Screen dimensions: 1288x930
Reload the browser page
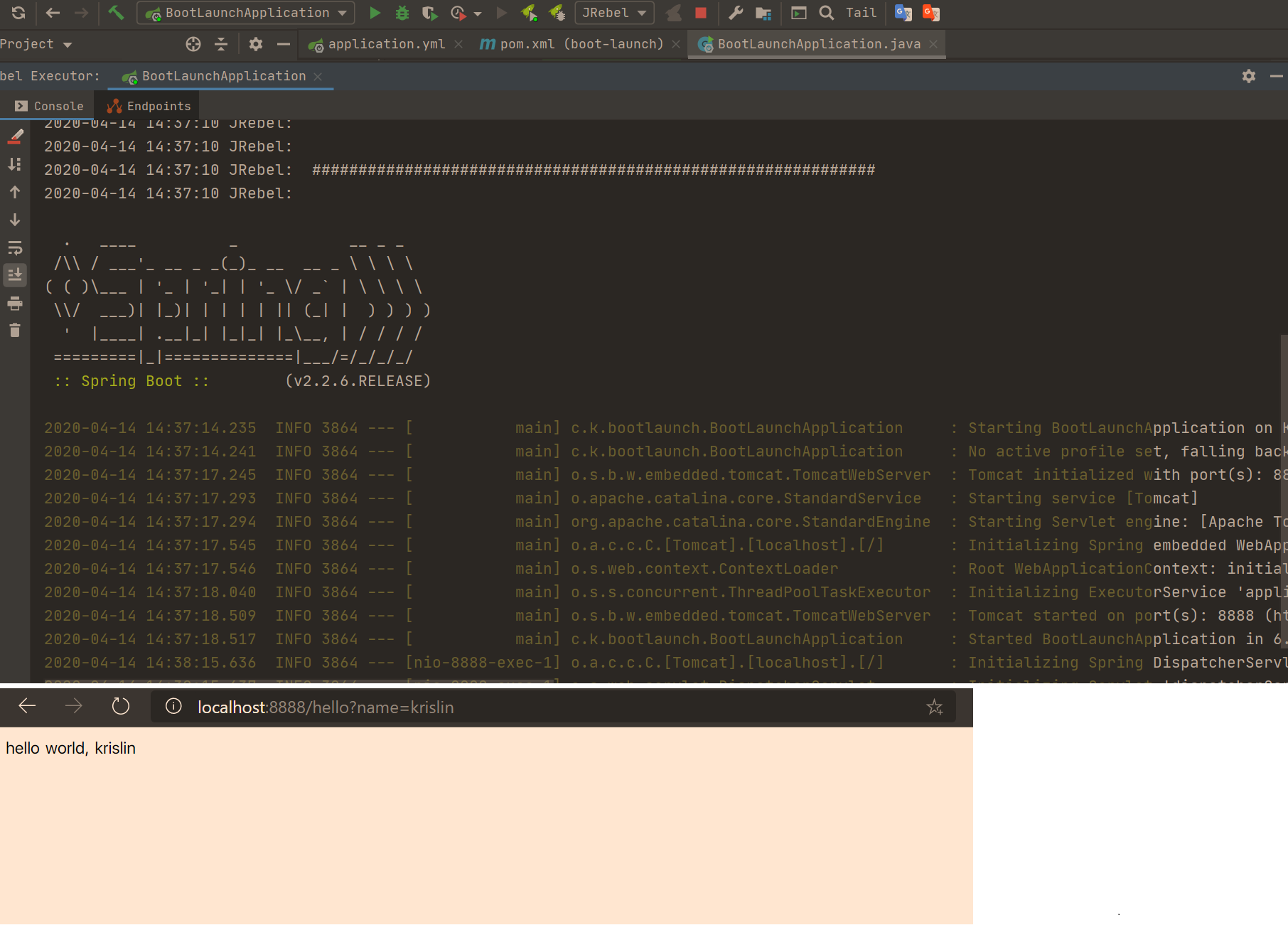point(121,706)
